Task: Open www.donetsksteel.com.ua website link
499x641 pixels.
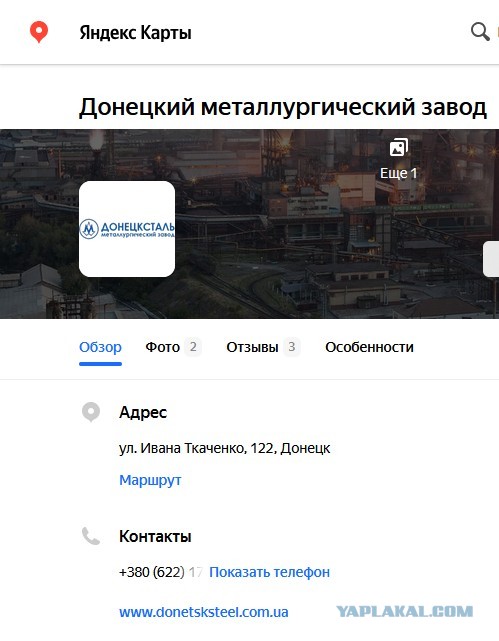Action: tap(204, 612)
